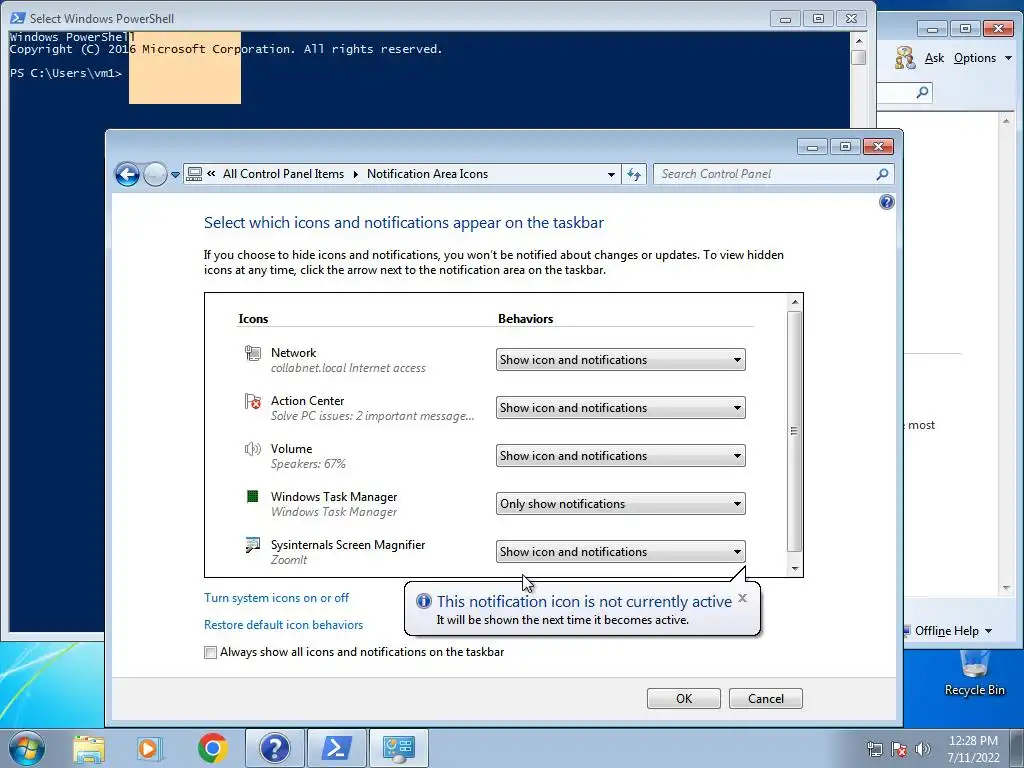This screenshot has width=1024, height=768.
Task: Click the OK button
Action: tap(684, 699)
